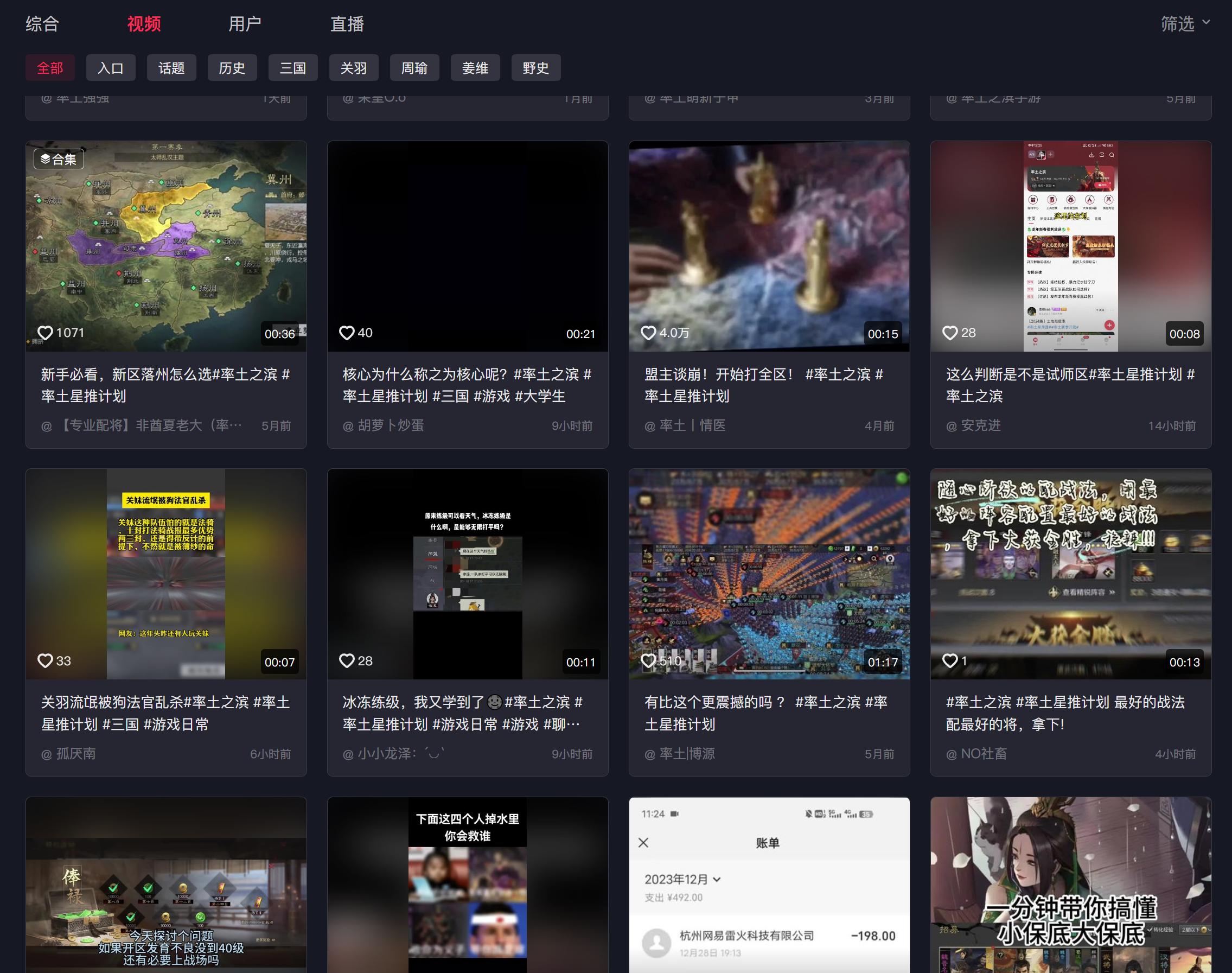Go to the 直播 tab
Screen dimensions: 1232x973
347,23
